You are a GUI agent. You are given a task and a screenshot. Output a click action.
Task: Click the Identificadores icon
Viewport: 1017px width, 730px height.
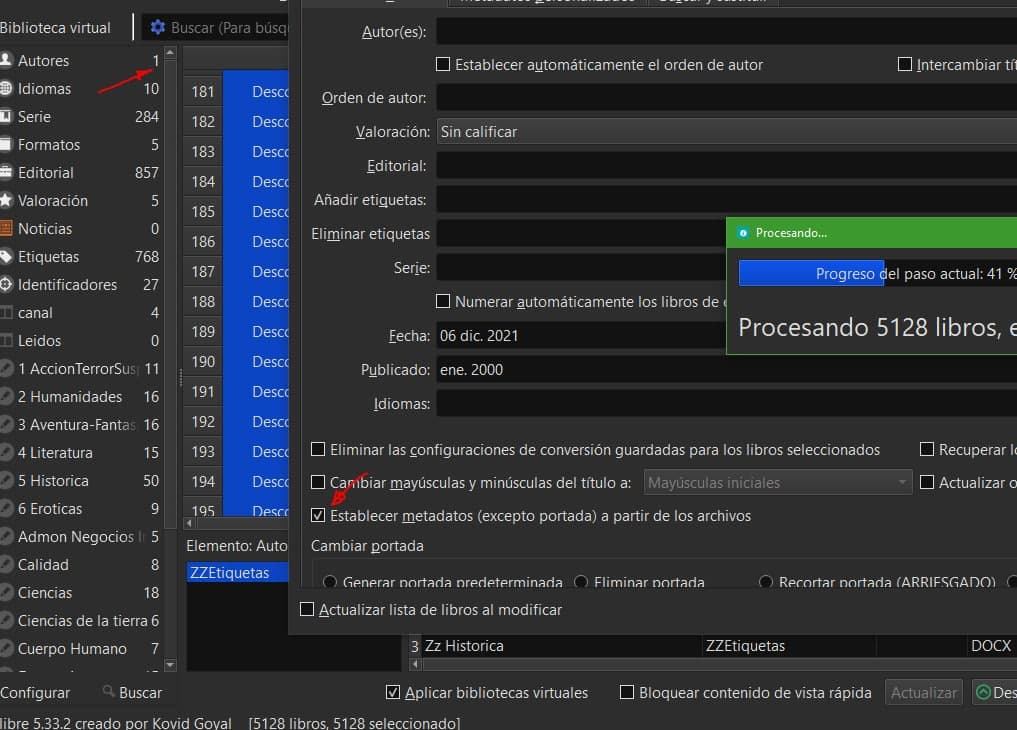(6, 284)
